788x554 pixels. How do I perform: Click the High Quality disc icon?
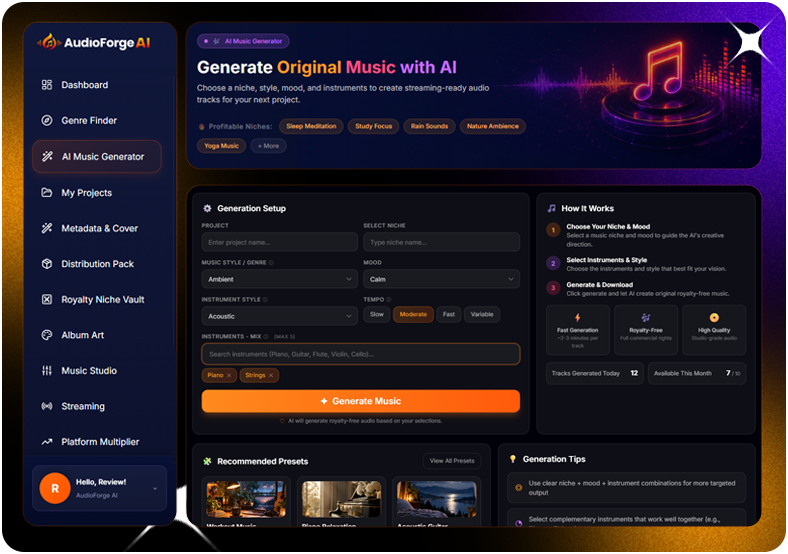pos(714,317)
